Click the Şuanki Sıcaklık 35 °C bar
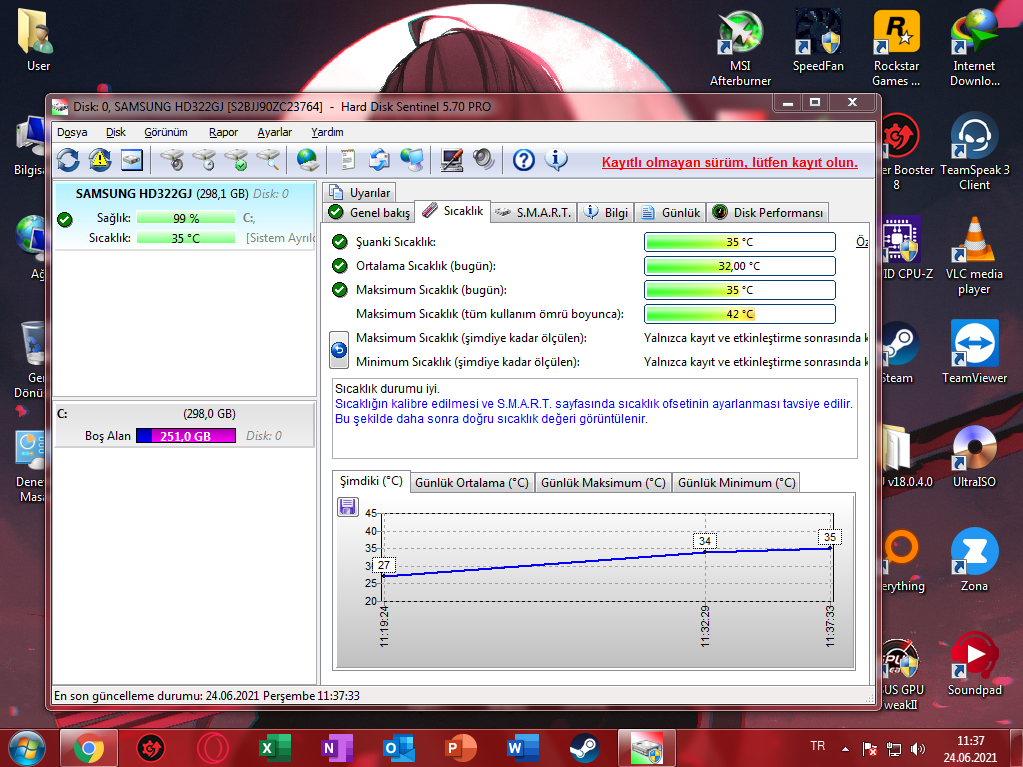 740,242
